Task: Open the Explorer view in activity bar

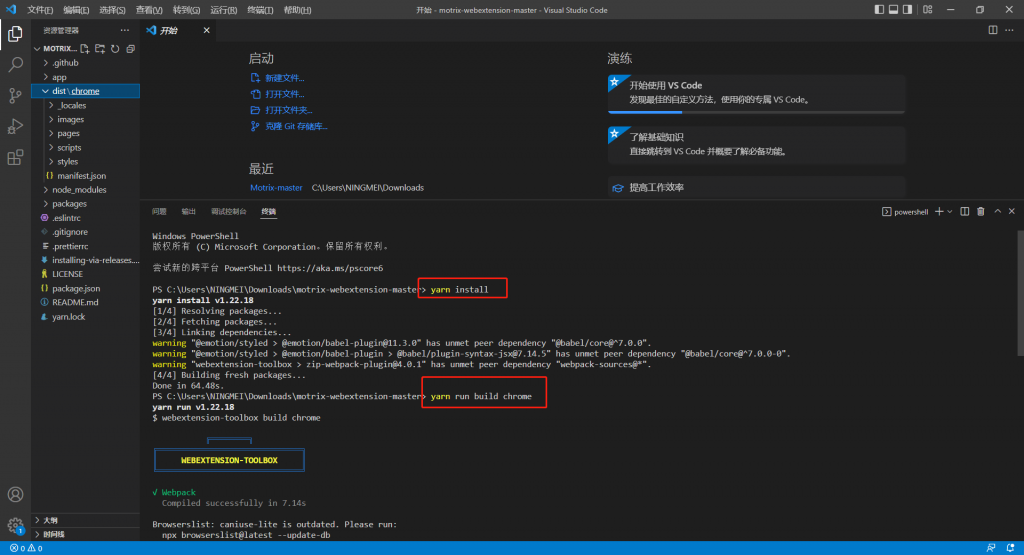Action: click(x=15, y=33)
